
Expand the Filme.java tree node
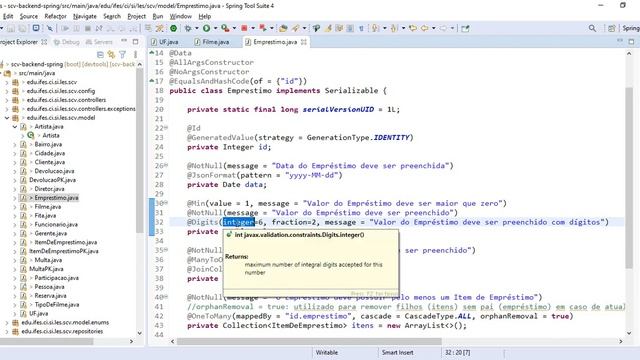15,207
